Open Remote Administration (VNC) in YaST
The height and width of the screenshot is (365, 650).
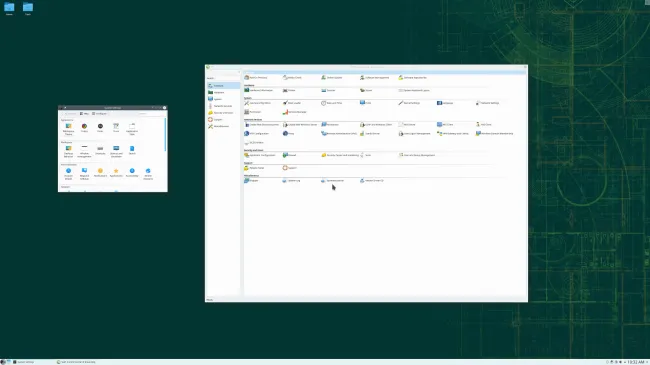[x=339, y=134]
